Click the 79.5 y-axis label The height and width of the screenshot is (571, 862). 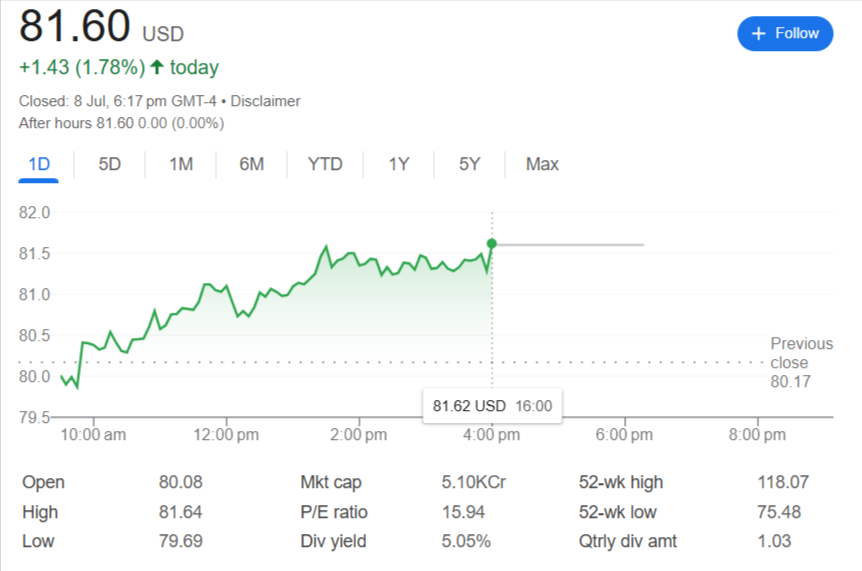pyautogui.click(x=34, y=417)
